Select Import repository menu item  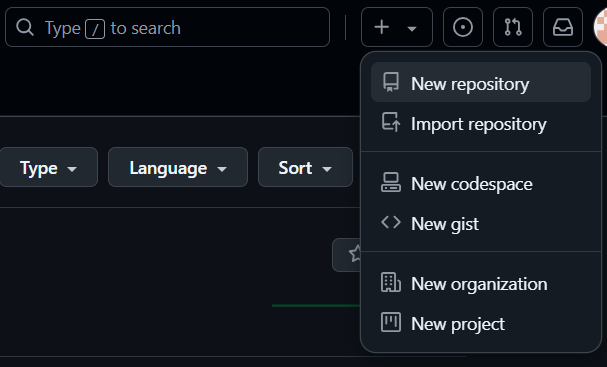(x=481, y=123)
